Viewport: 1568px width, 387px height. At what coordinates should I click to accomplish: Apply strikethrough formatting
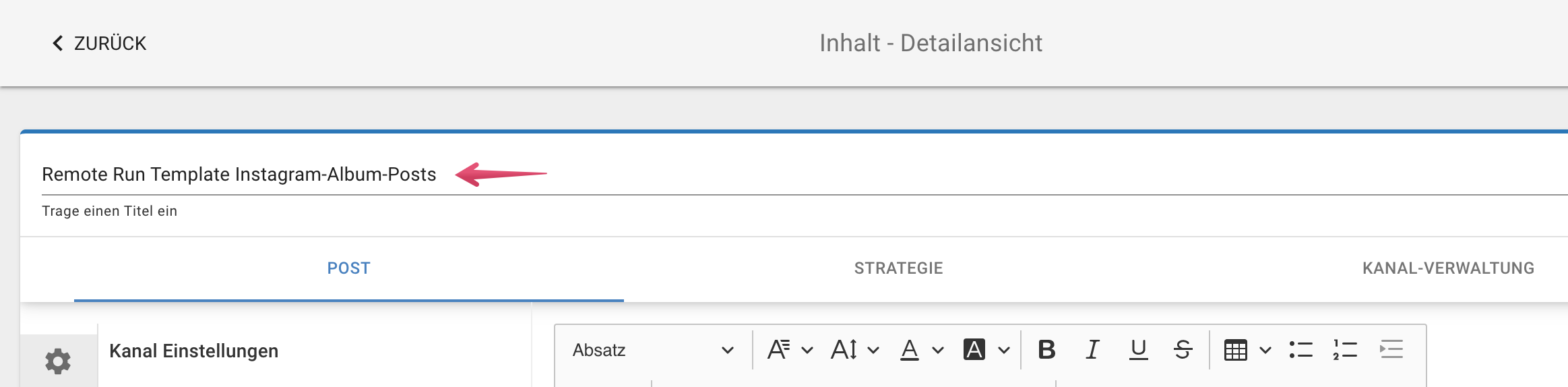(1183, 350)
